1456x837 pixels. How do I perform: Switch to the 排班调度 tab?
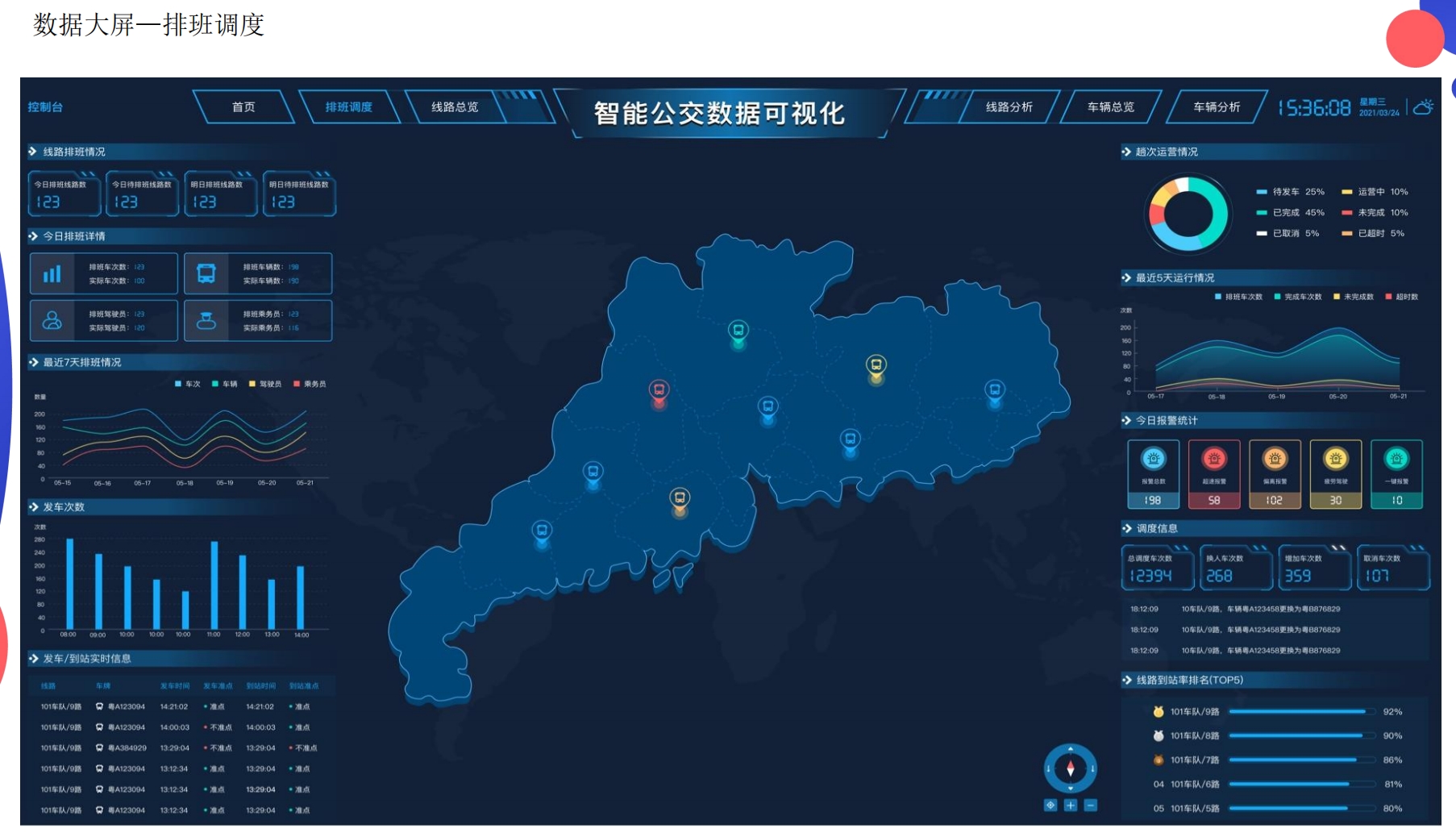[x=349, y=107]
